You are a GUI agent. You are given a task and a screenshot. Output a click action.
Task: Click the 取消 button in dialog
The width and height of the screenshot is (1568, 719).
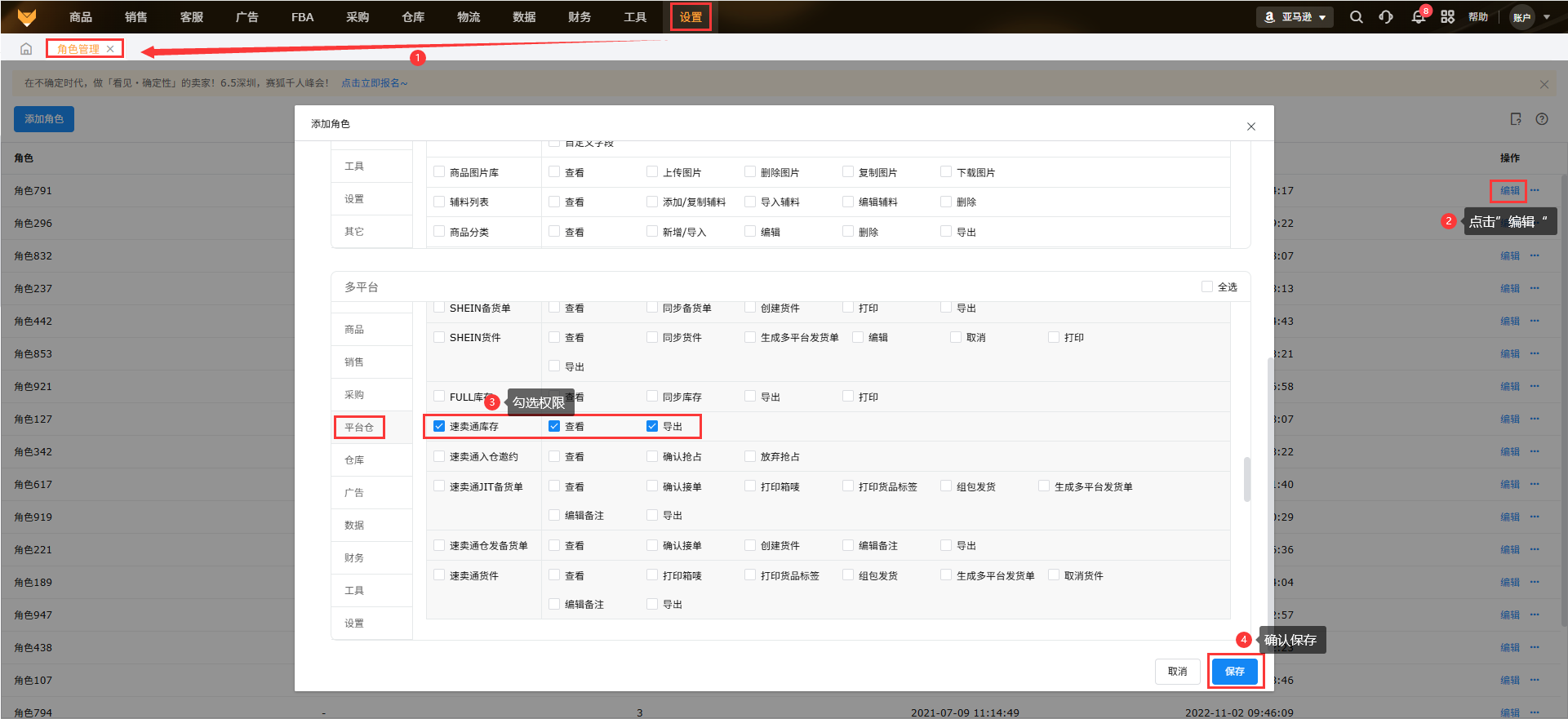click(1177, 671)
